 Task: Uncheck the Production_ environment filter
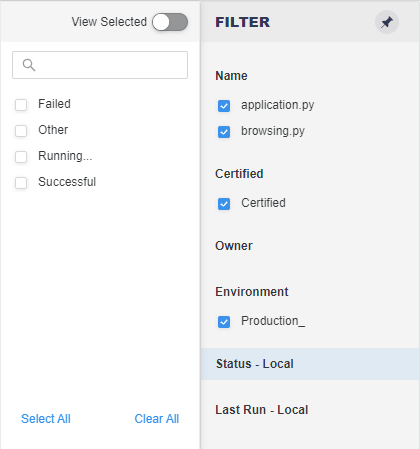[224, 322]
